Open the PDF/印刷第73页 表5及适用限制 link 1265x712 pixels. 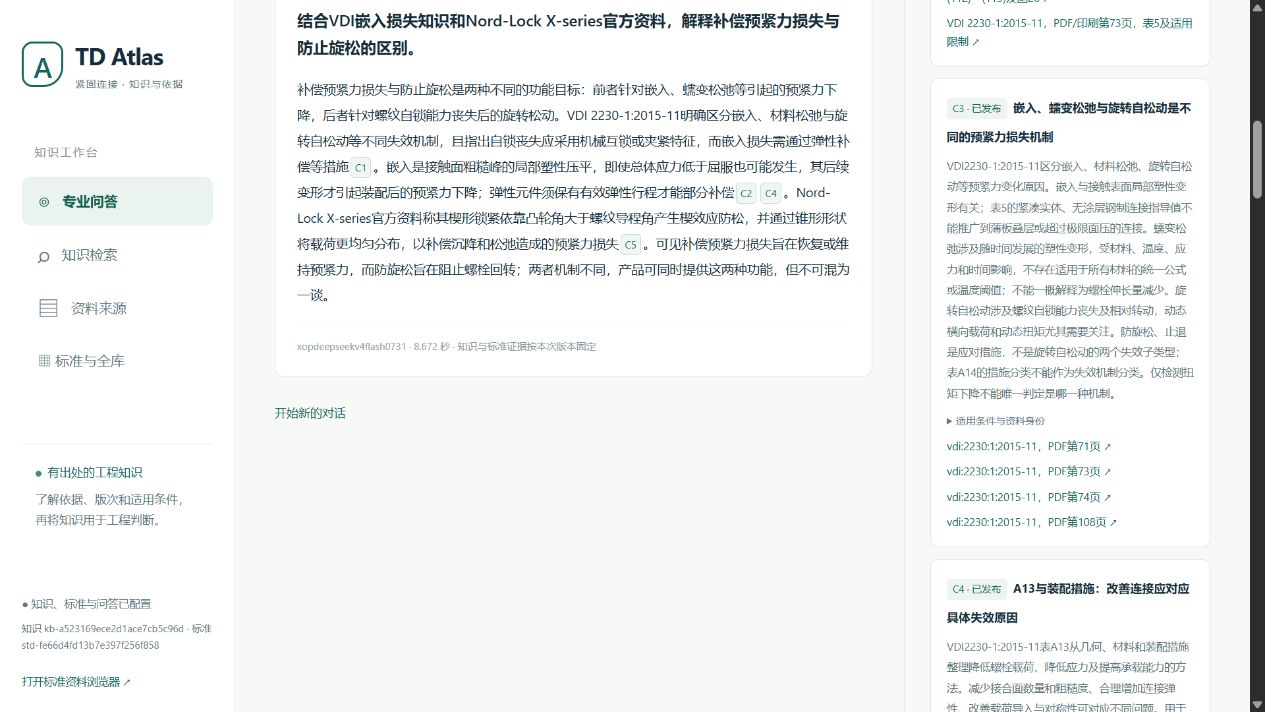[x=1069, y=32]
